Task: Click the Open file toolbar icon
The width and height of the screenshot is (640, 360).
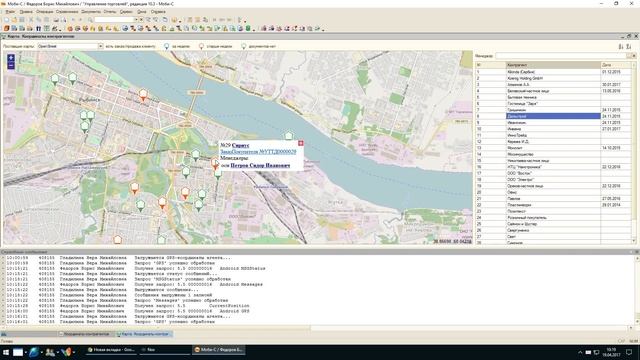Action: tap(14, 20)
